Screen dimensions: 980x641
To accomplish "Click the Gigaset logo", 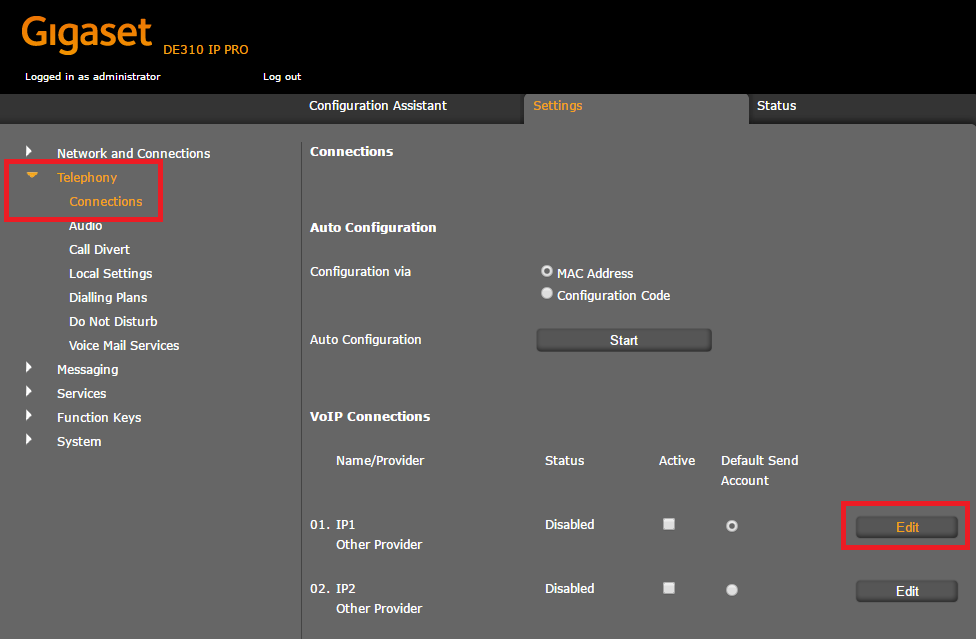I will pyautogui.click(x=86, y=33).
